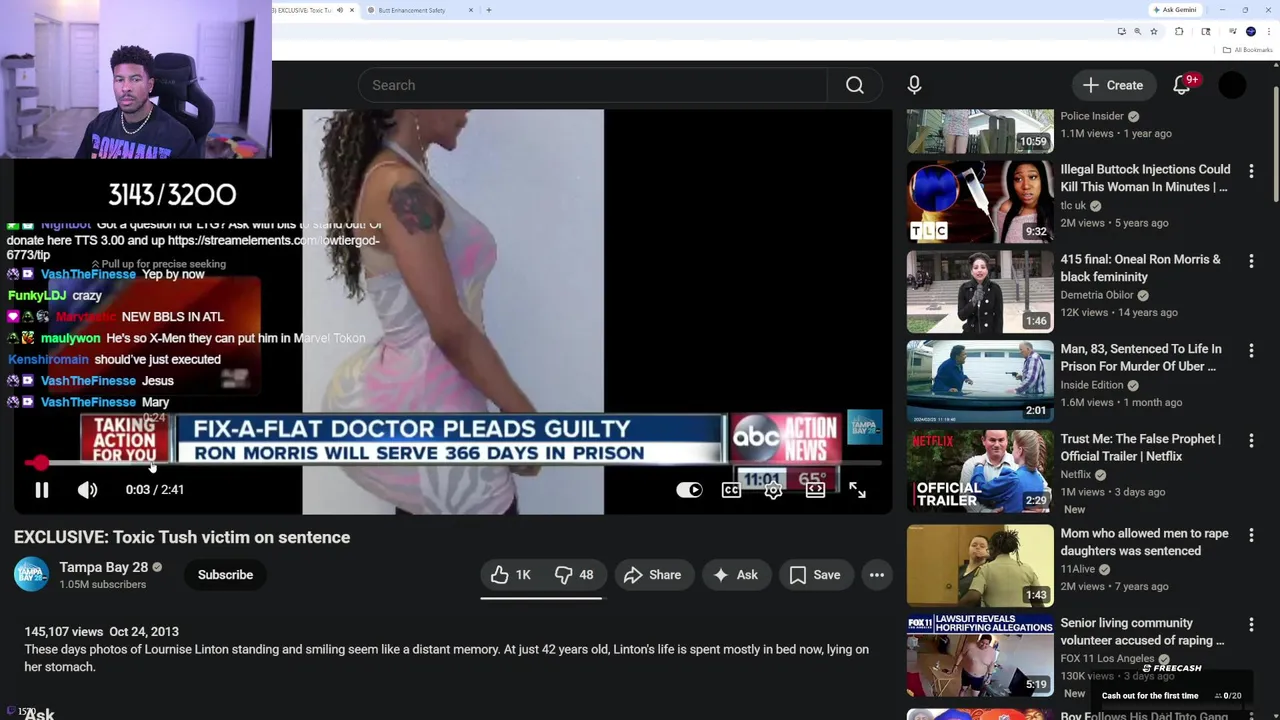
Task: Close the Butt Enhancement Safety tab
Action: pyautogui.click(x=472, y=10)
